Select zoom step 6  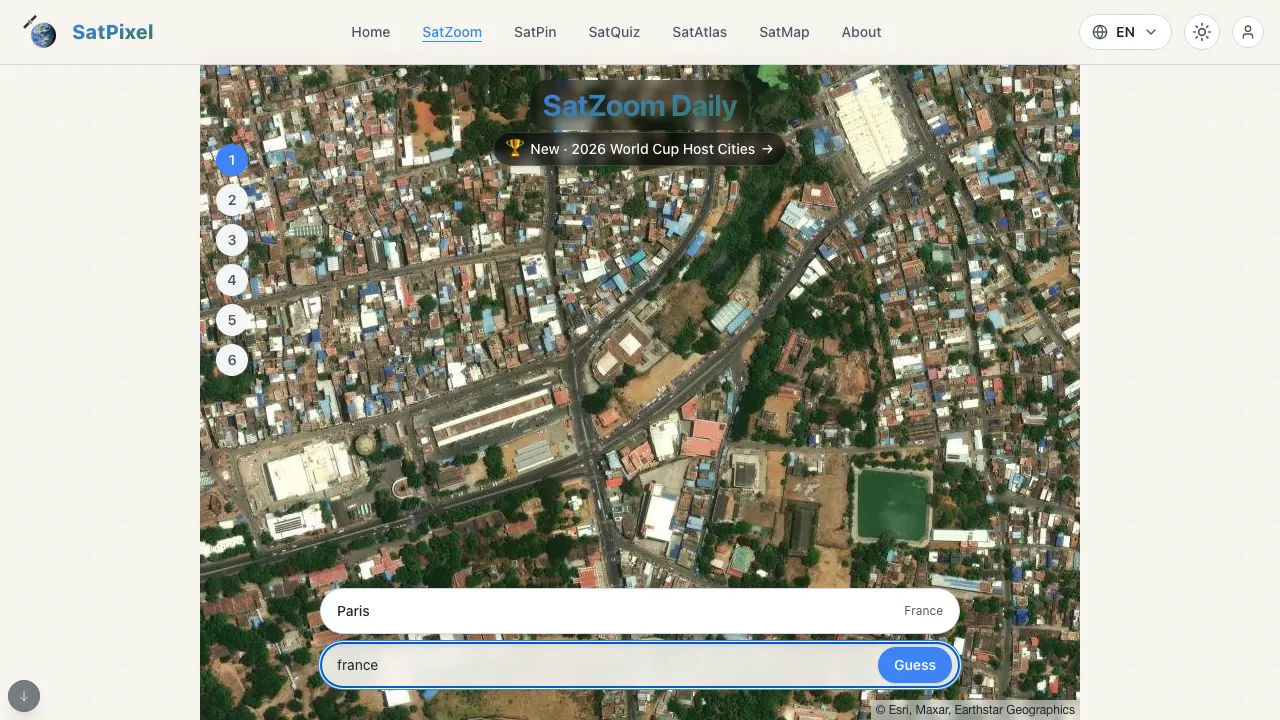(232, 360)
